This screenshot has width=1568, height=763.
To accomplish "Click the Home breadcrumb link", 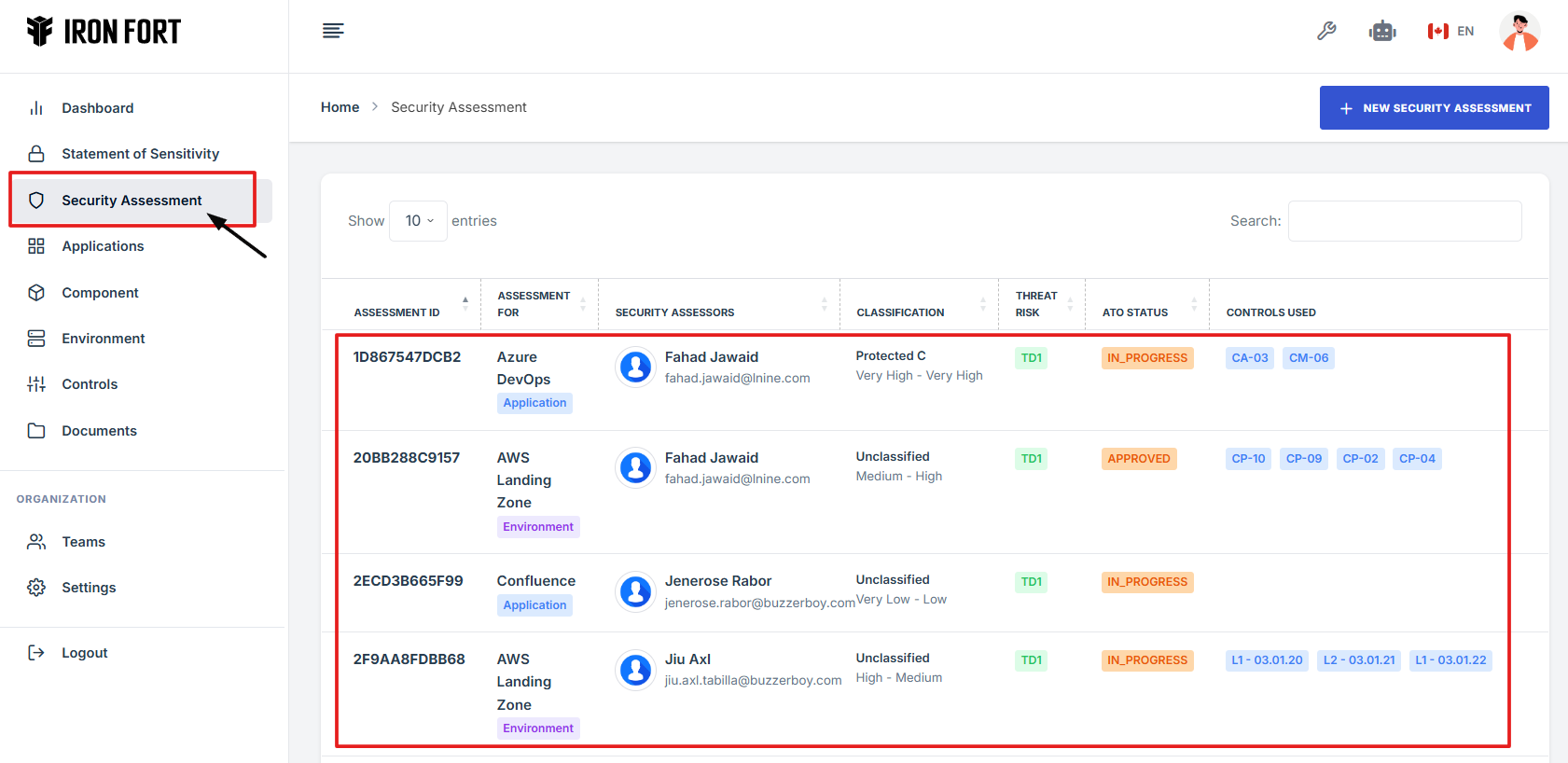I will (340, 107).
